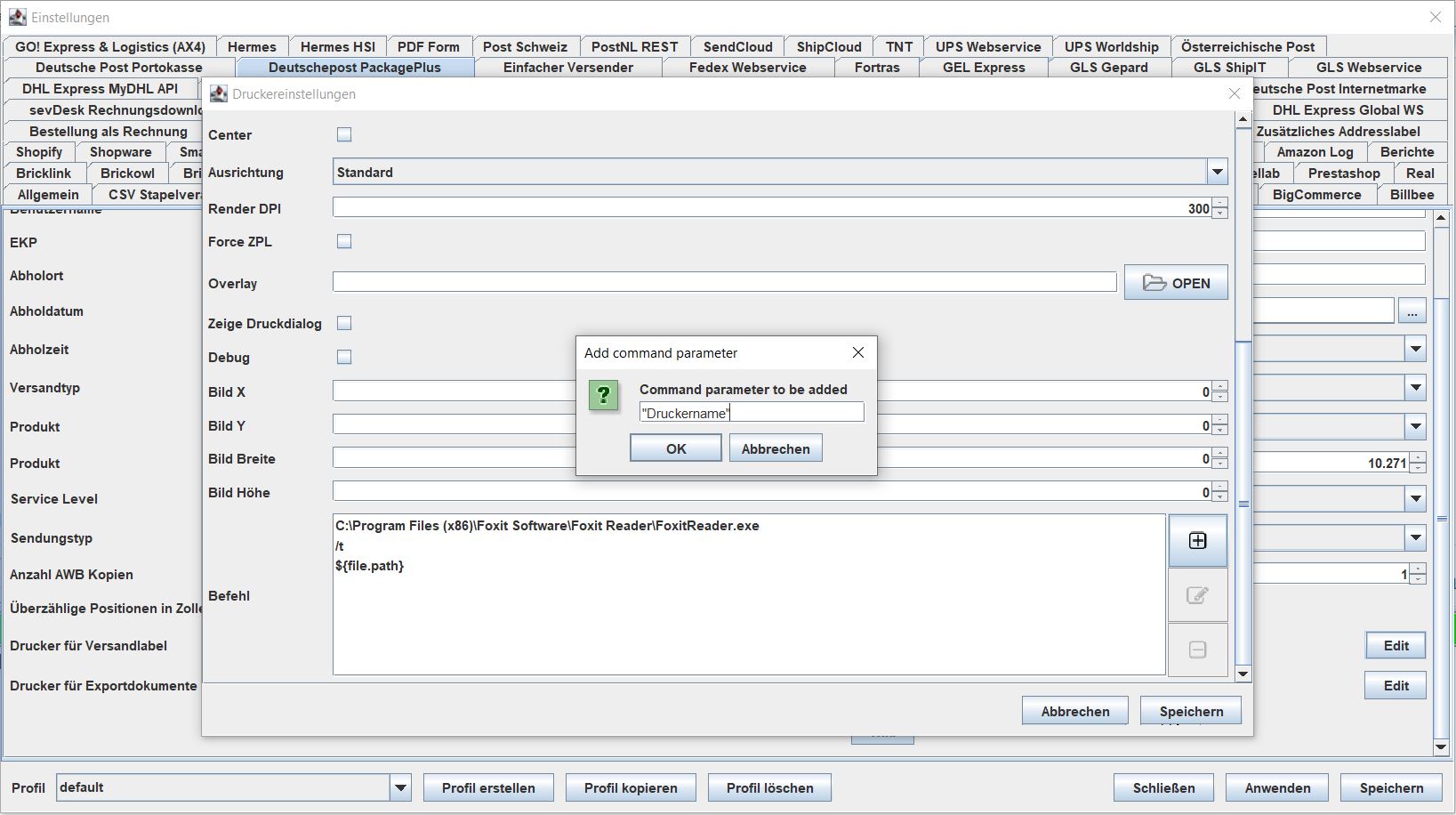Enable the Force ZPL checkbox
The image size is (1456, 815).
pos(344,241)
